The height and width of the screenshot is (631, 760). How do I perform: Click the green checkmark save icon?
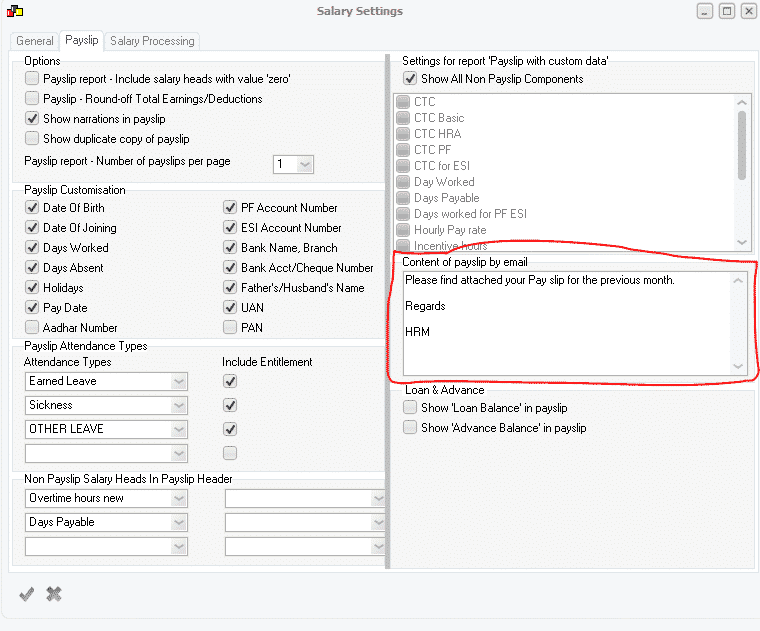27,594
